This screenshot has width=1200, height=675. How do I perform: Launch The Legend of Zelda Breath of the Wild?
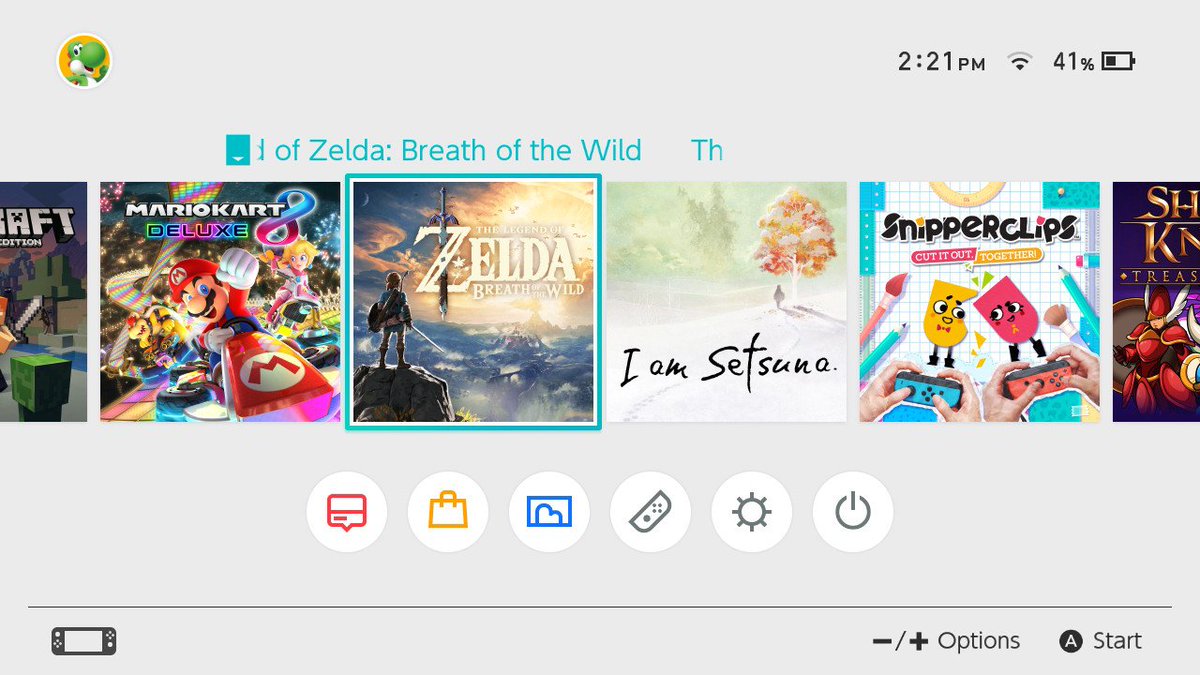473,302
